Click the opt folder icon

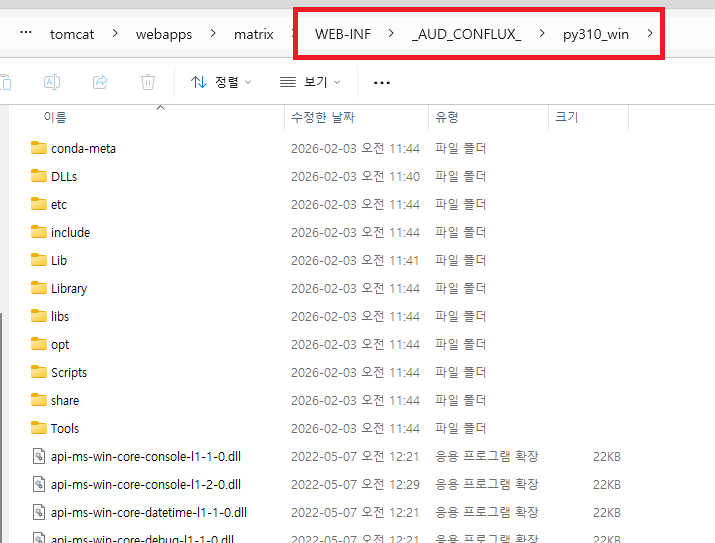(x=39, y=344)
